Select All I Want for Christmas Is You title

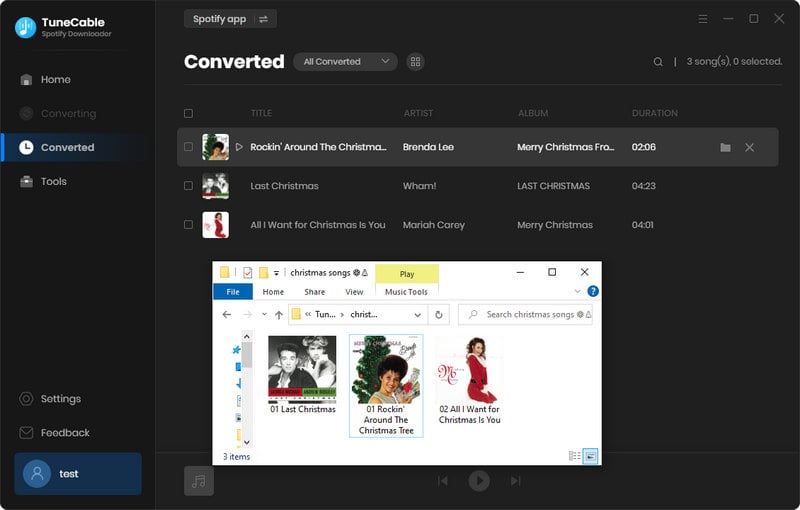point(318,224)
